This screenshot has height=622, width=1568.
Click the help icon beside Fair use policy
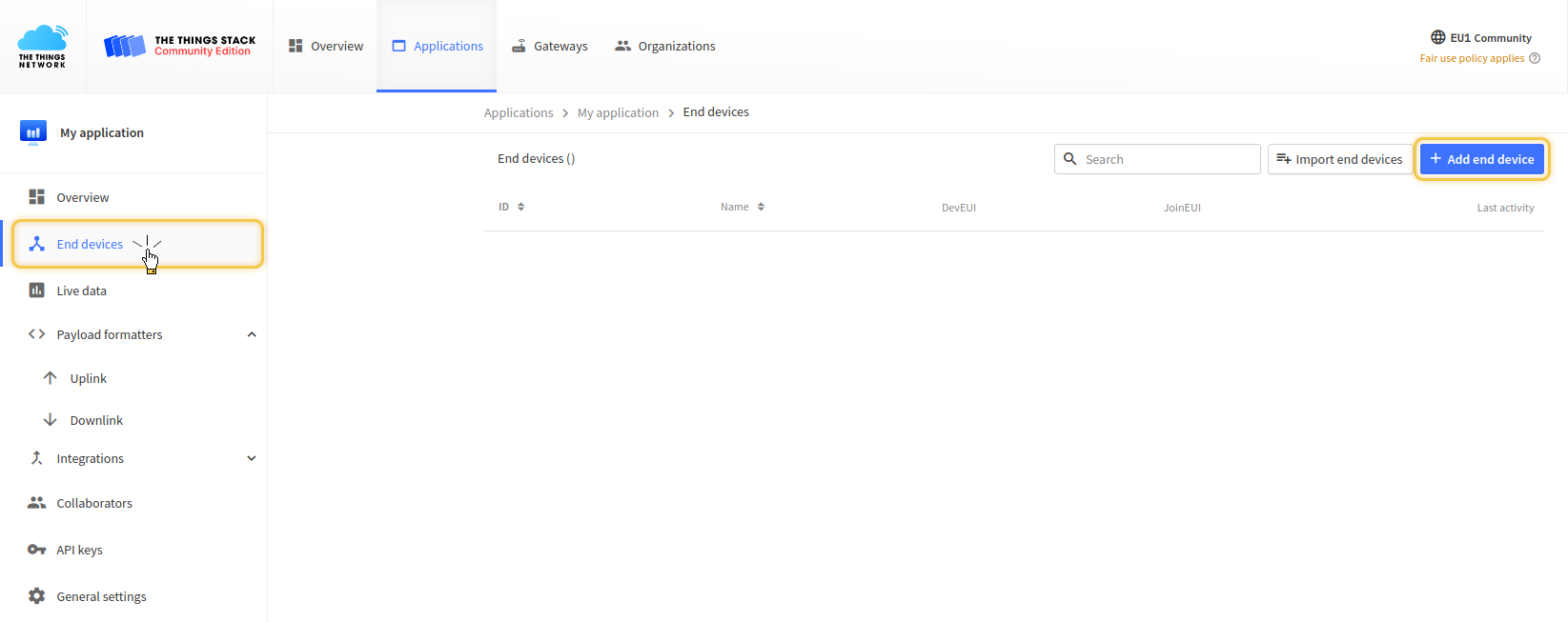tap(1535, 58)
